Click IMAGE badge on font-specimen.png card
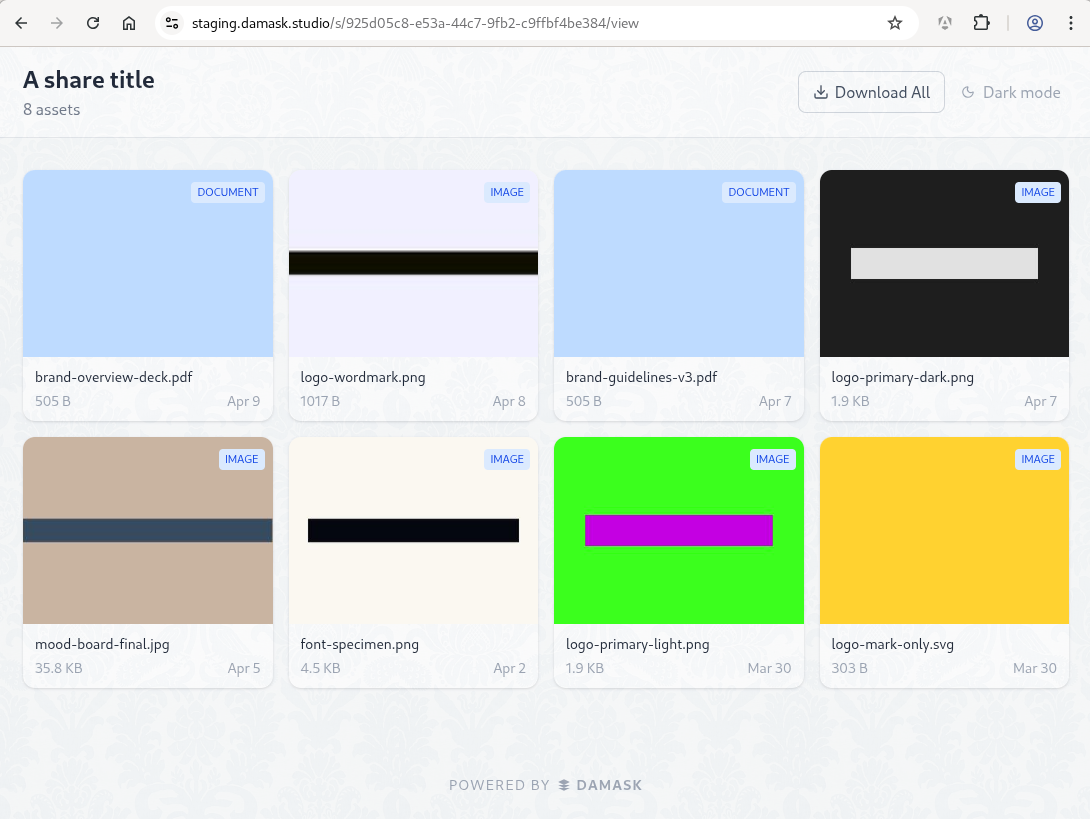This screenshot has height=819, width=1090. (507, 459)
